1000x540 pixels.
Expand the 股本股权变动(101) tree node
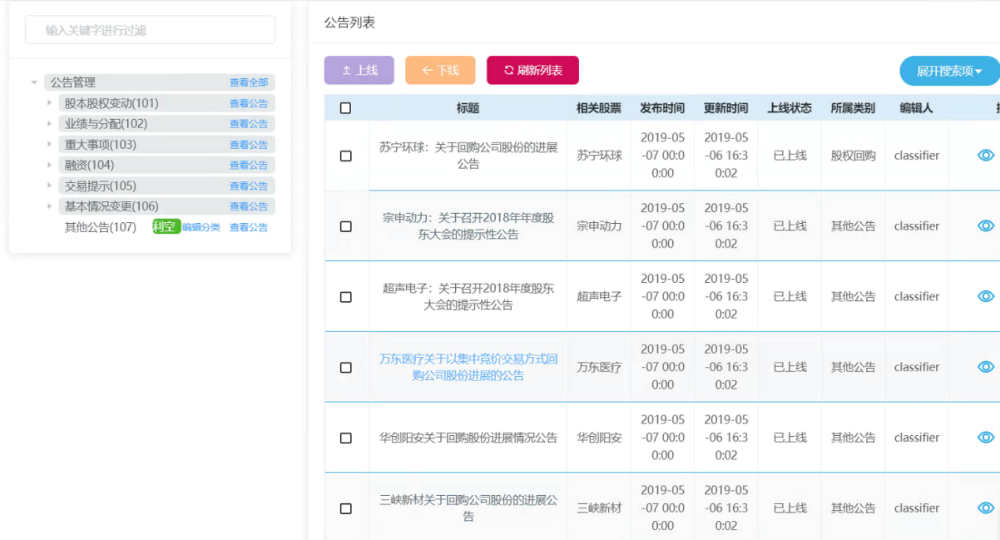click(49, 103)
